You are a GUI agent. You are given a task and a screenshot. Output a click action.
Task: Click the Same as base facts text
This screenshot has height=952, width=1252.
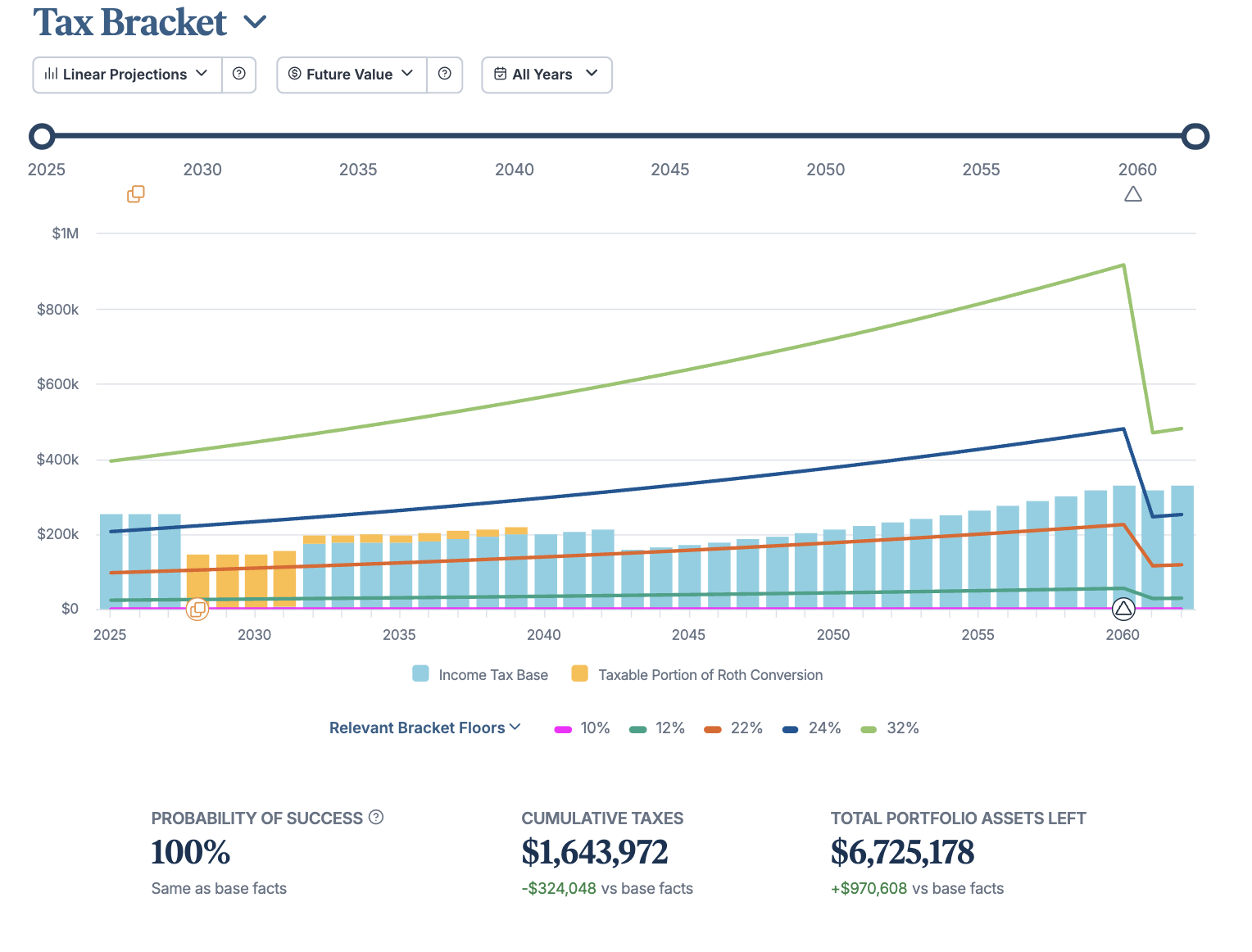tap(219, 888)
